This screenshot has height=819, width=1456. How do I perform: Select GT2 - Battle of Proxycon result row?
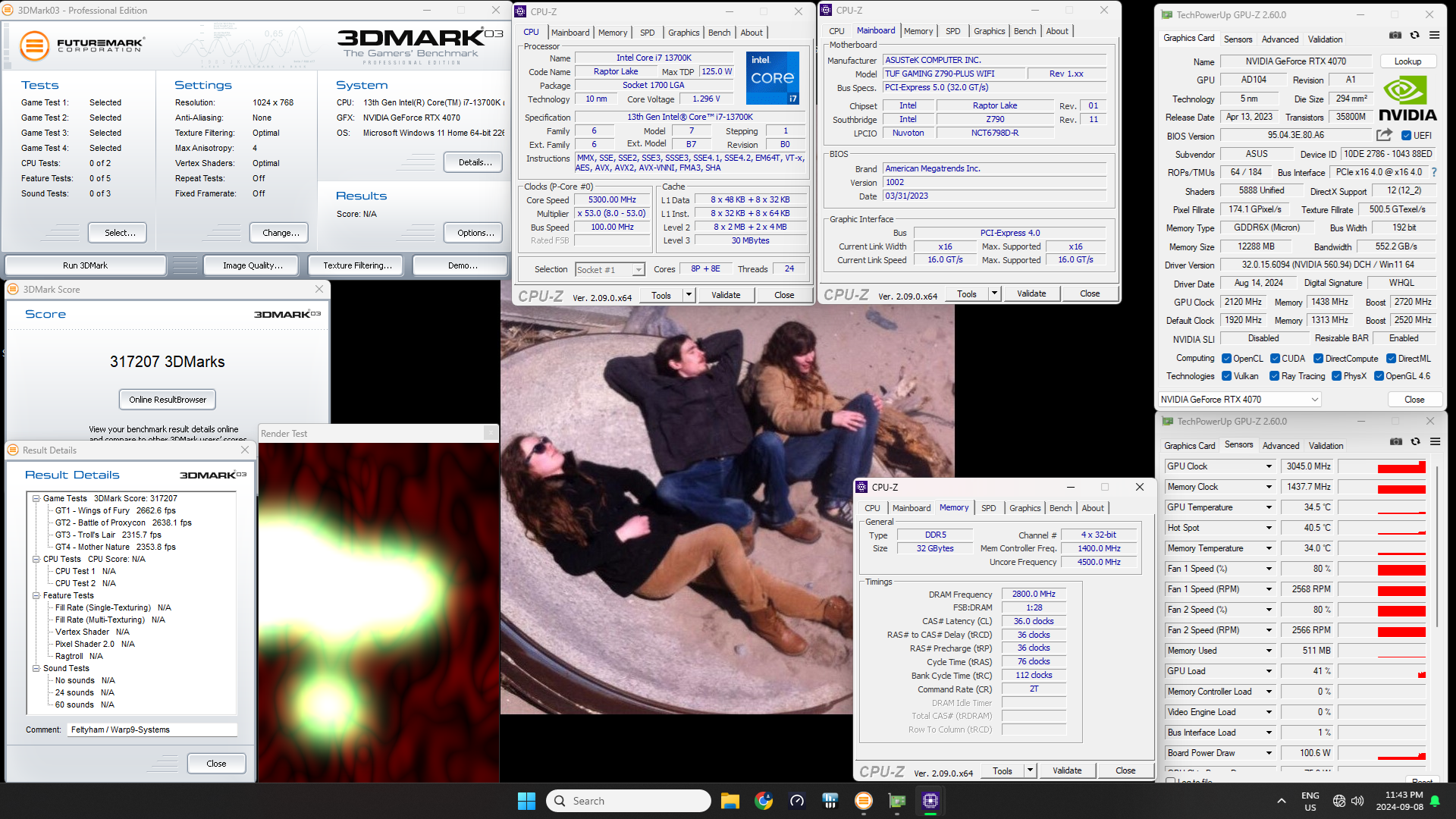point(124,522)
